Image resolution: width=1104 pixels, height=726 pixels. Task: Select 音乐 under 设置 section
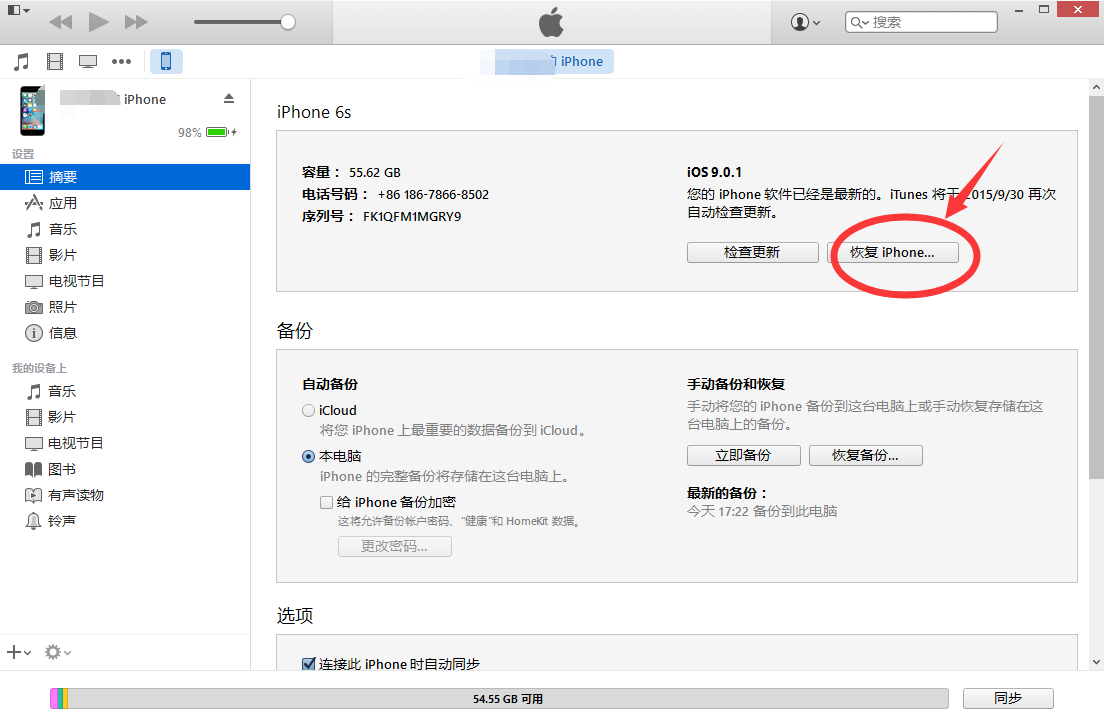[125, 229]
